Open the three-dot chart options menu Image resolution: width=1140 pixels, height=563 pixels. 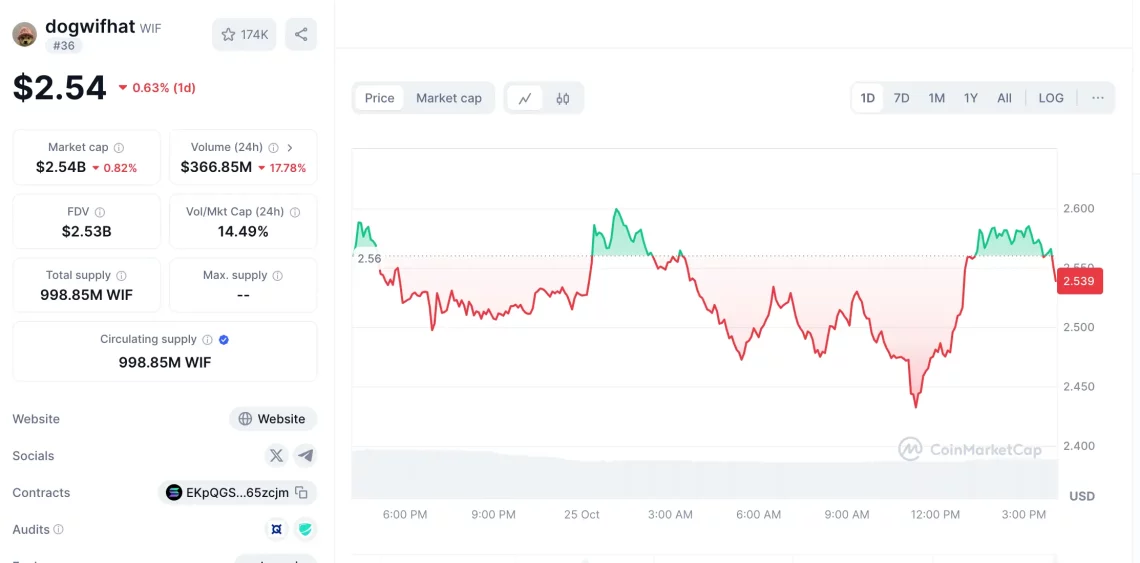(1098, 98)
